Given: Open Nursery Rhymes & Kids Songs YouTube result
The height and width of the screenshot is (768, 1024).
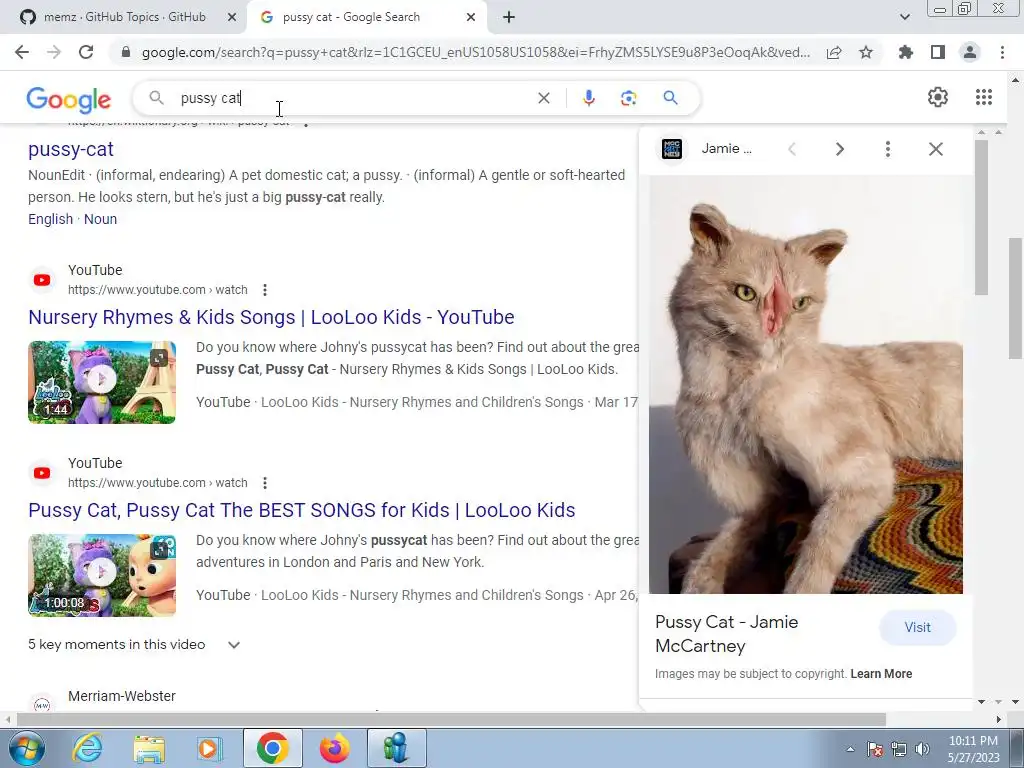Looking at the screenshot, I should coord(271,317).
